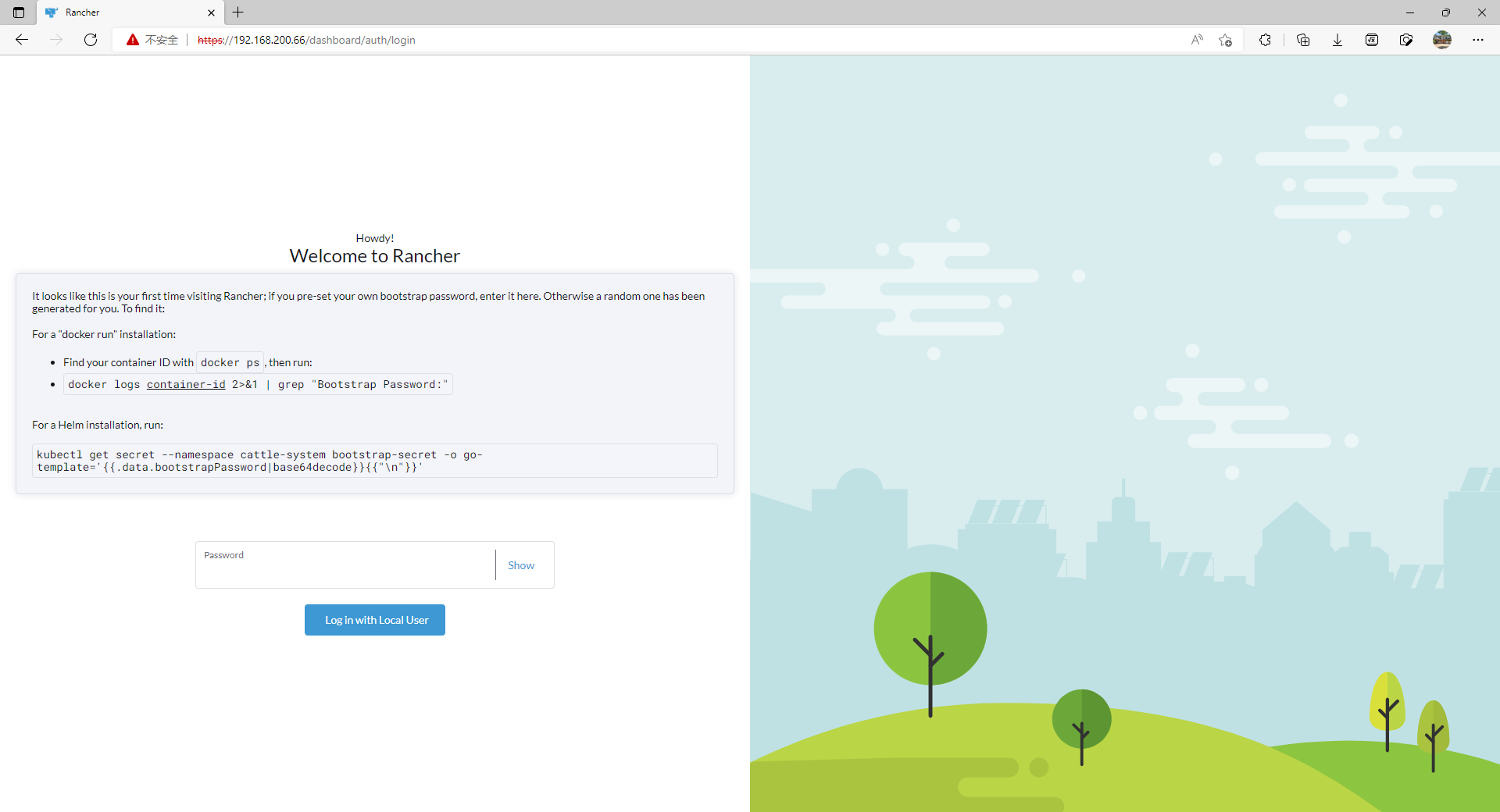
Task: Open a new browser tab
Action: 238,12
